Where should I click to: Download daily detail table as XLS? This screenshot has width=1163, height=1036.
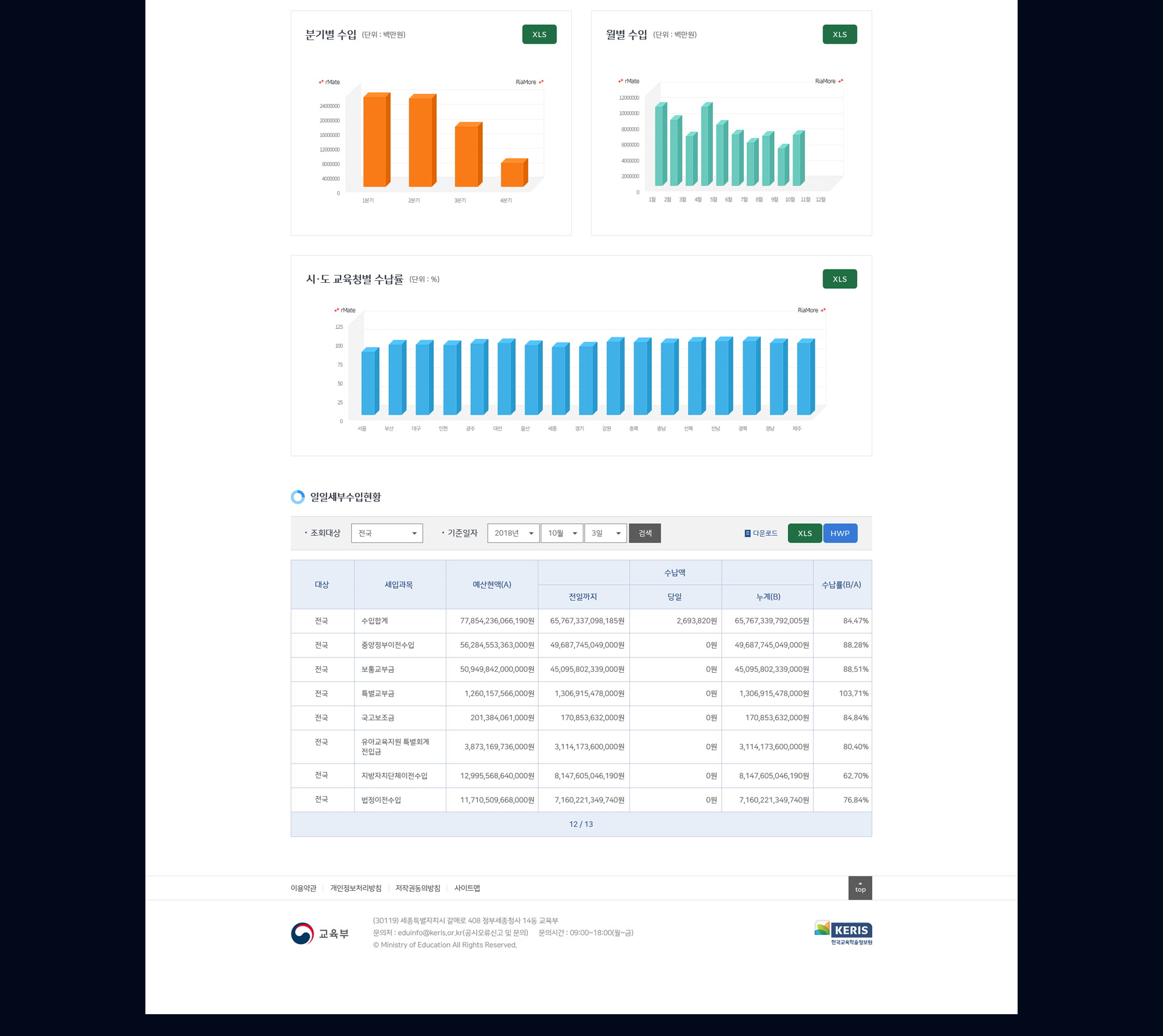[x=804, y=533]
